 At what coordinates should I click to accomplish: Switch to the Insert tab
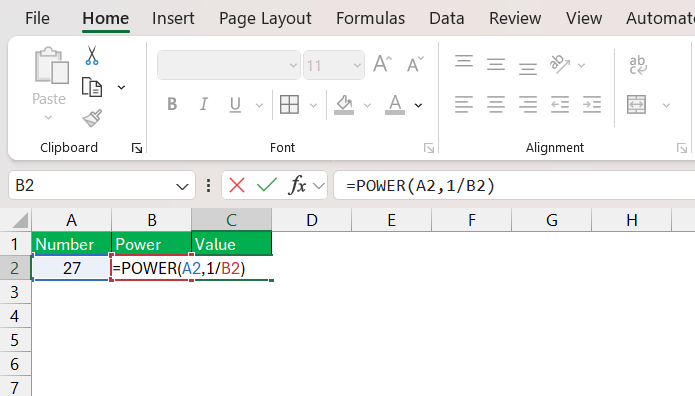(x=173, y=19)
